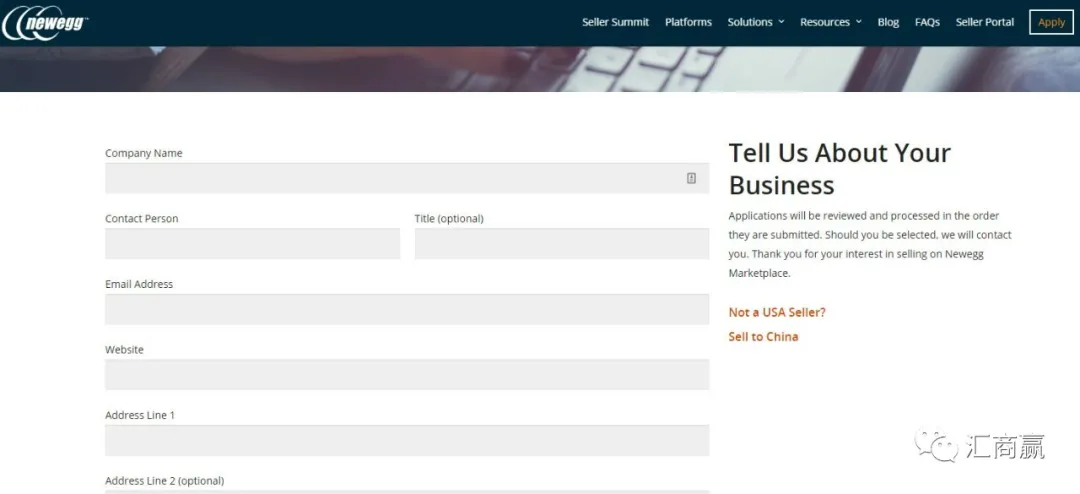
Task: Click the 'Address Line 2 (optional)' label
Action: [x=165, y=481]
